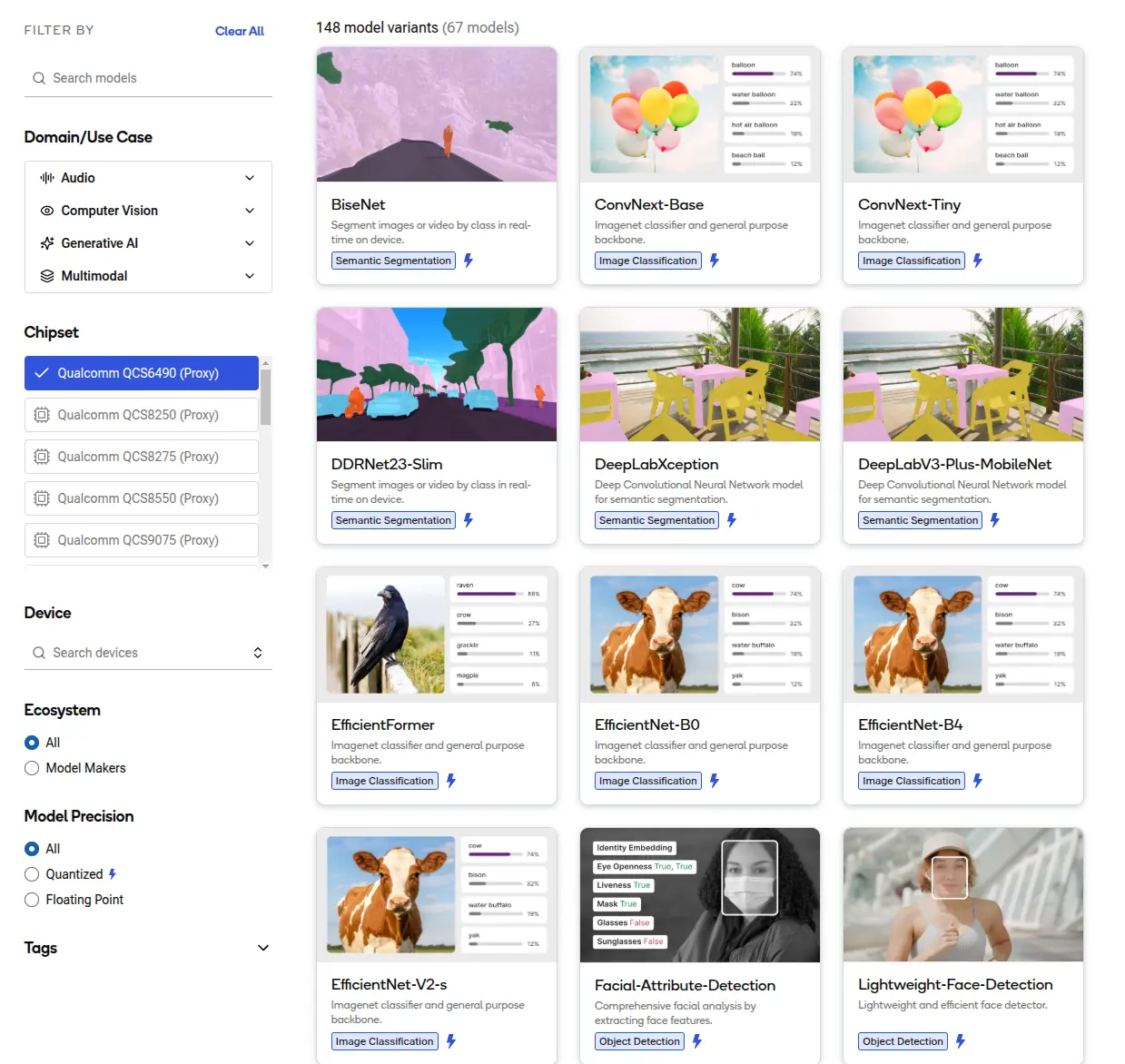Select the Quantized precision radio button
Viewport: 1125px width, 1064px height.
coord(32,874)
